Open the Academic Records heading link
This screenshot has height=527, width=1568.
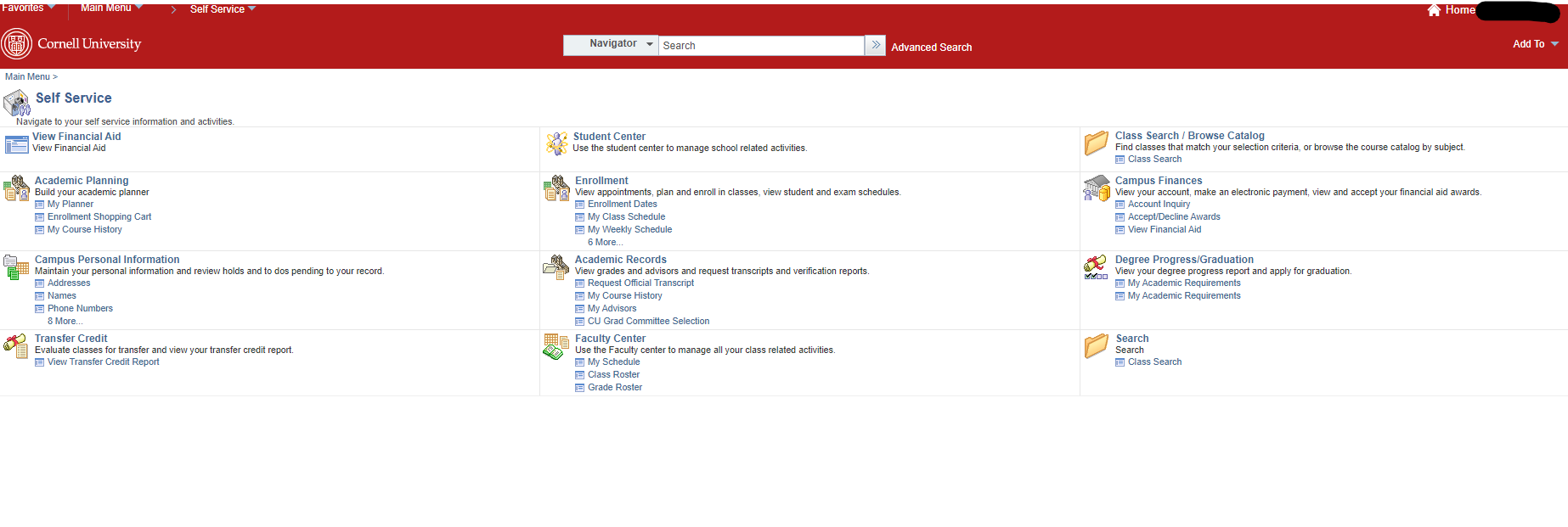pos(620,260)
